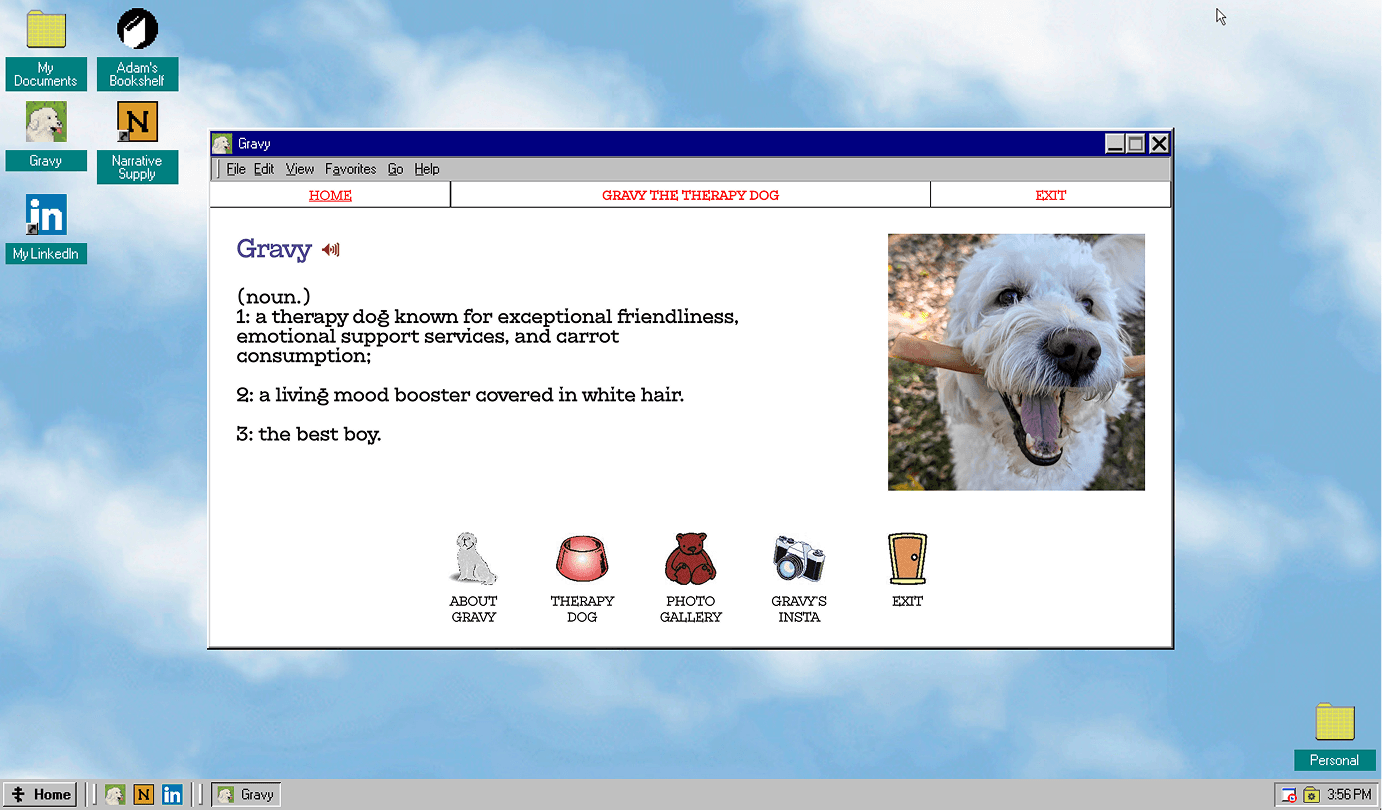Click the About Gravy dog icon
The width and height of the screenshot is (1382, 810).
click(x=473, y=558)
